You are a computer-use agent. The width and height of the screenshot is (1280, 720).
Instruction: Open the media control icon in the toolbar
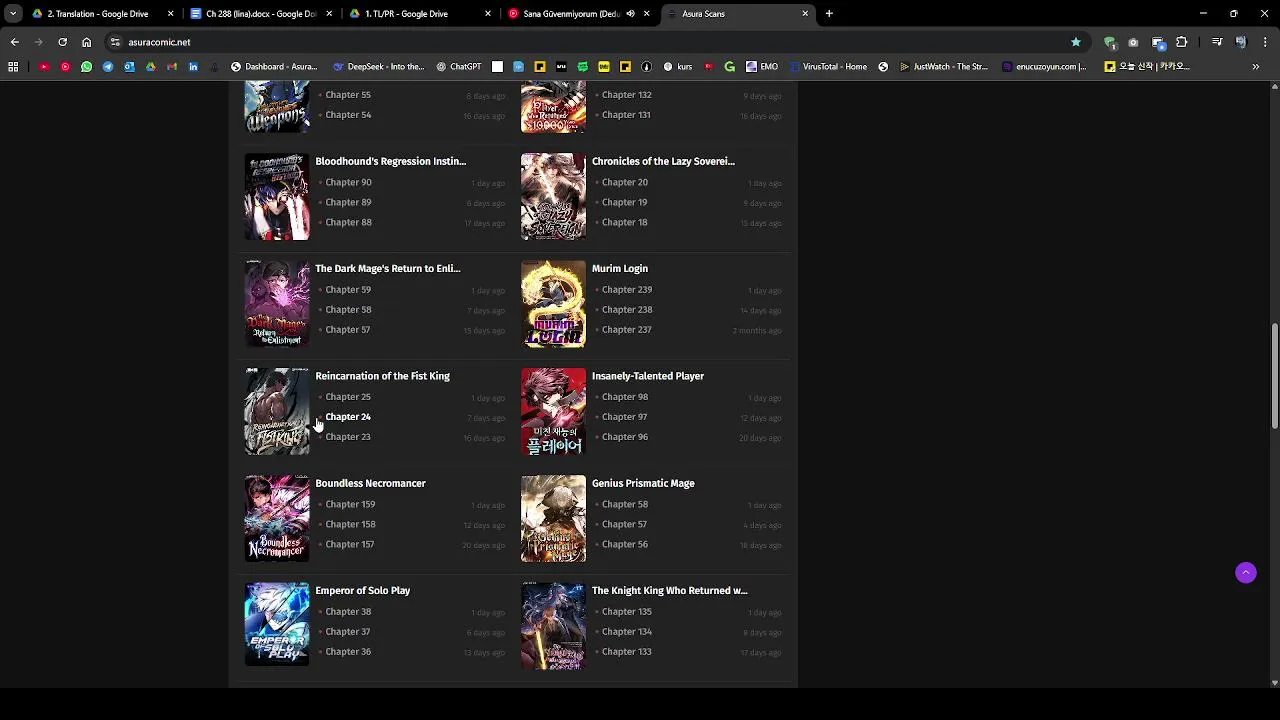click(1217, 42)
